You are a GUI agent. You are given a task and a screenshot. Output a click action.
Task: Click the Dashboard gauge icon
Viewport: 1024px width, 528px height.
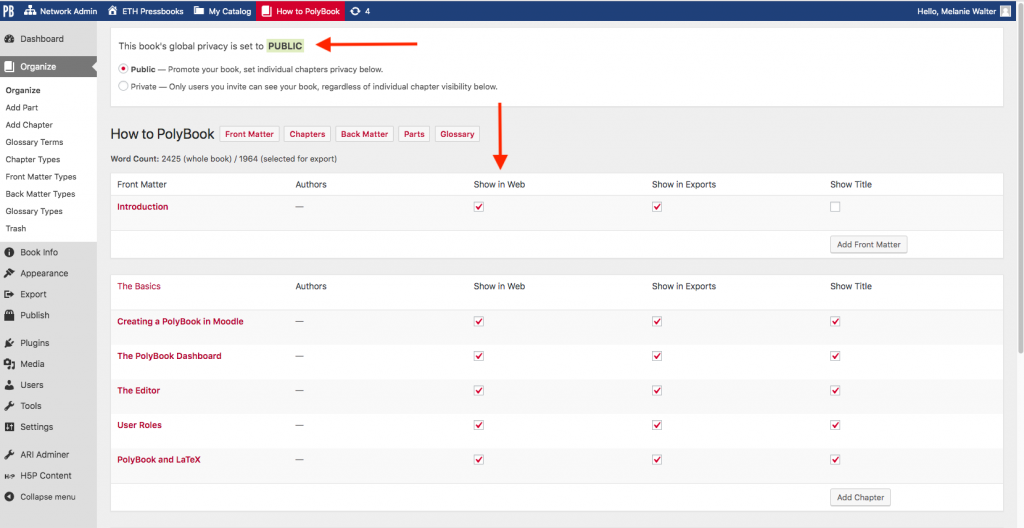pos(9,39)
